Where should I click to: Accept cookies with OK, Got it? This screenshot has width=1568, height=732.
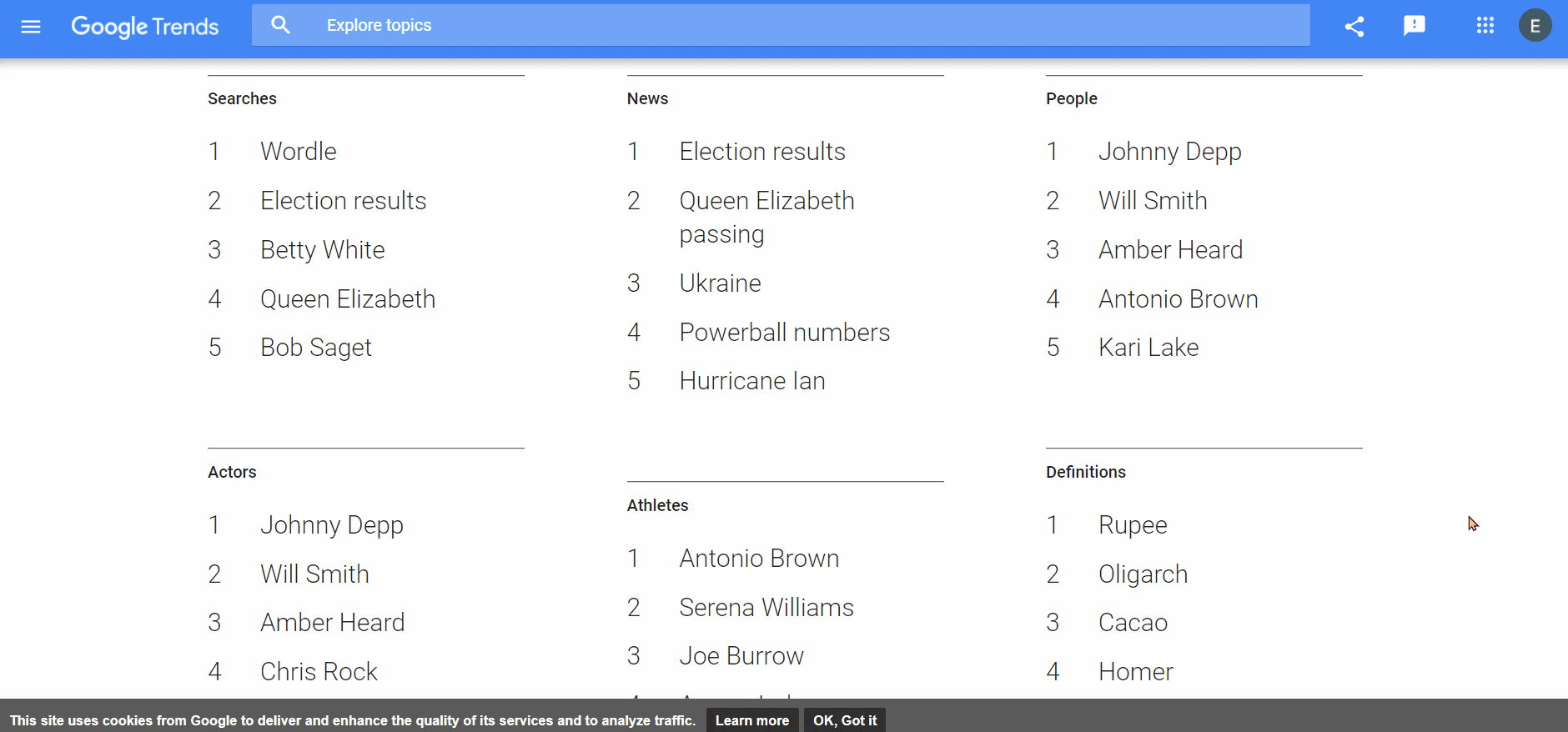point(845,720)
